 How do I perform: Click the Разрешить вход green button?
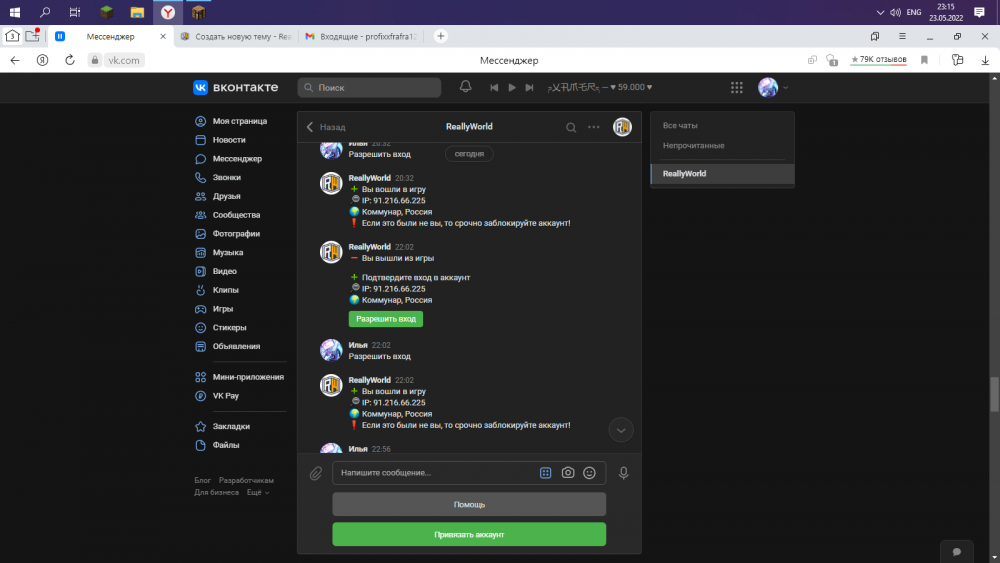point(385,319)
